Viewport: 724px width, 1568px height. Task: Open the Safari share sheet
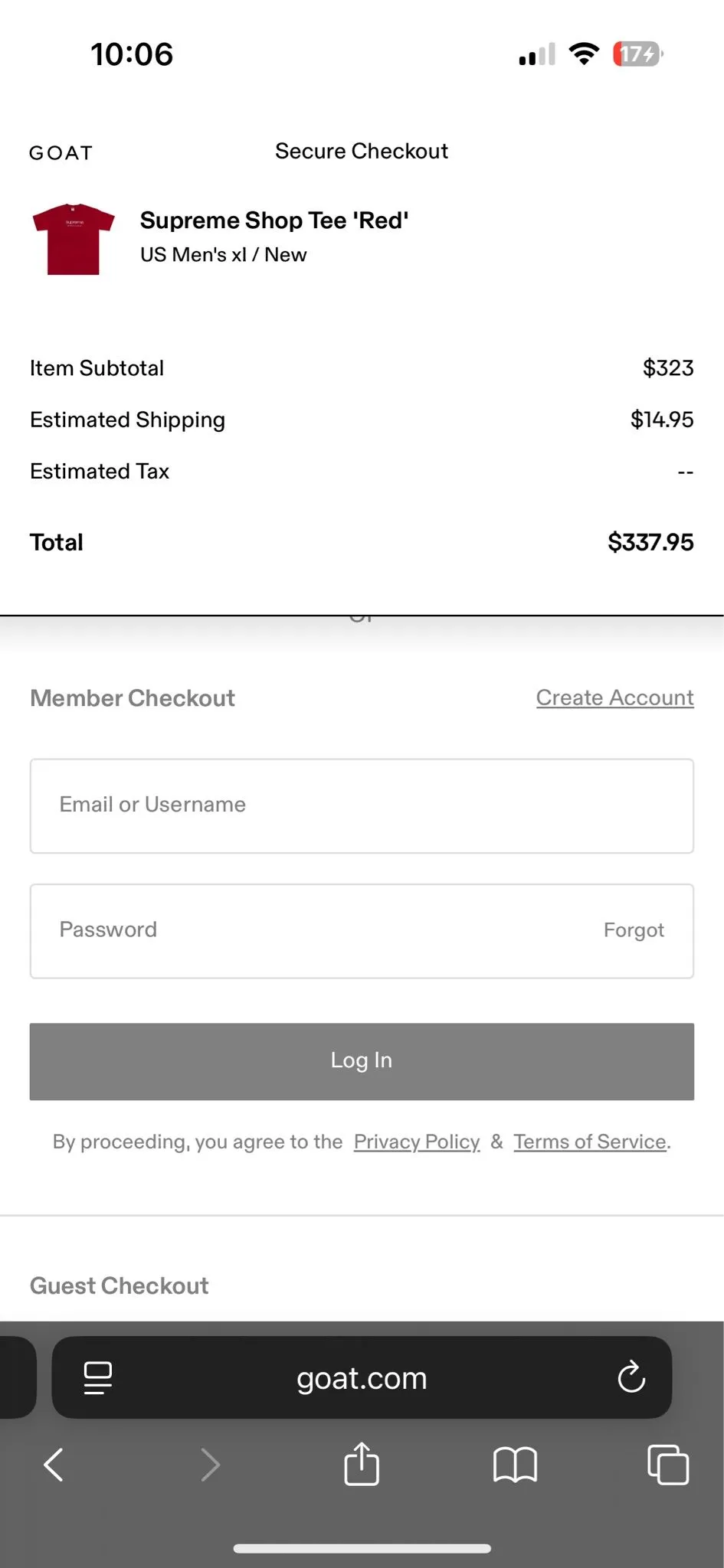click(362, 1463)
